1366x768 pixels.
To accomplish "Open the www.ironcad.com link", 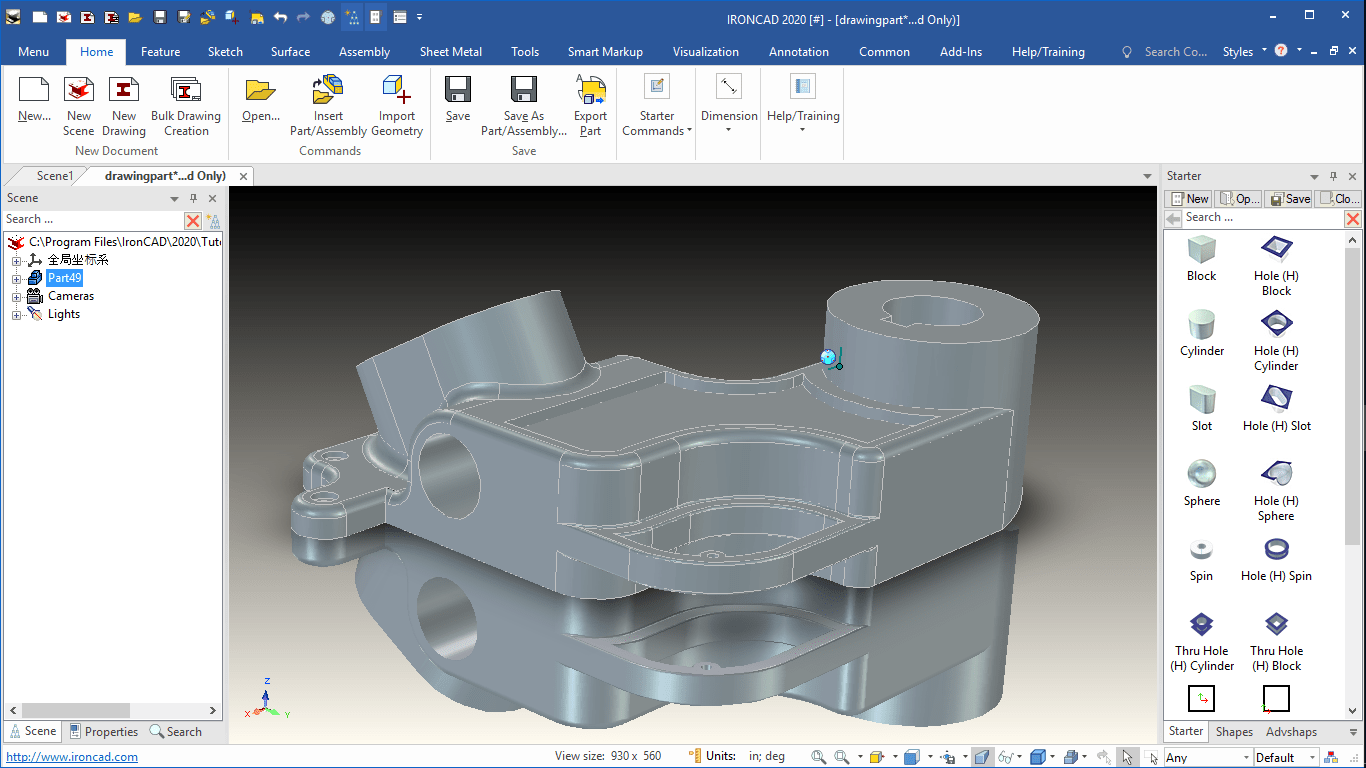I will click(72, 757).
